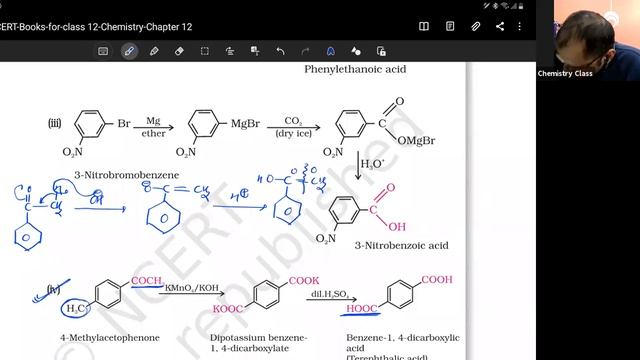Click the 'Benzene-1, 4-dicarboxylic' label
The height and width of the screenshot is (360, 640).
pos(403,338)
